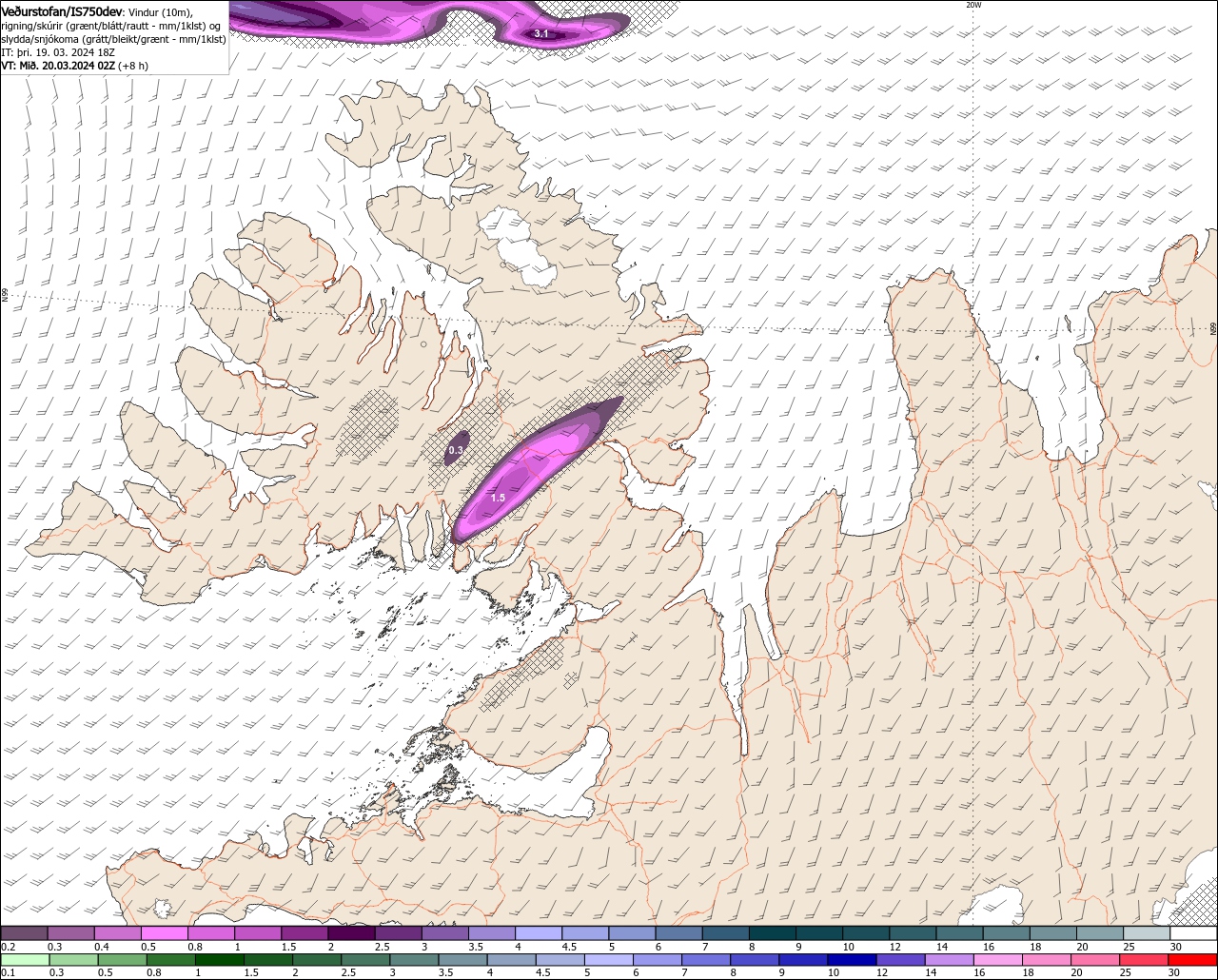Viewport: 1218px width, 980px height.
Task: Pick the medium green 0.5 swatch in bottom legend row
Action: [x=122, y=960]
